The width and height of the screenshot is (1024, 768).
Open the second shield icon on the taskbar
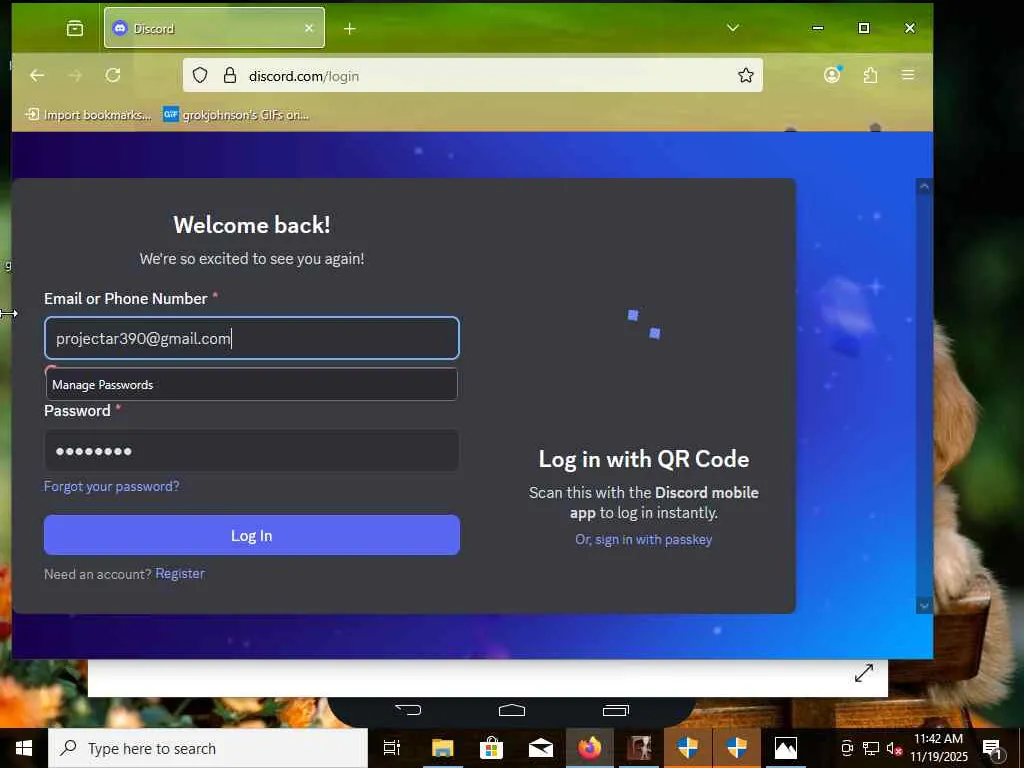click(x=737, y=748)
